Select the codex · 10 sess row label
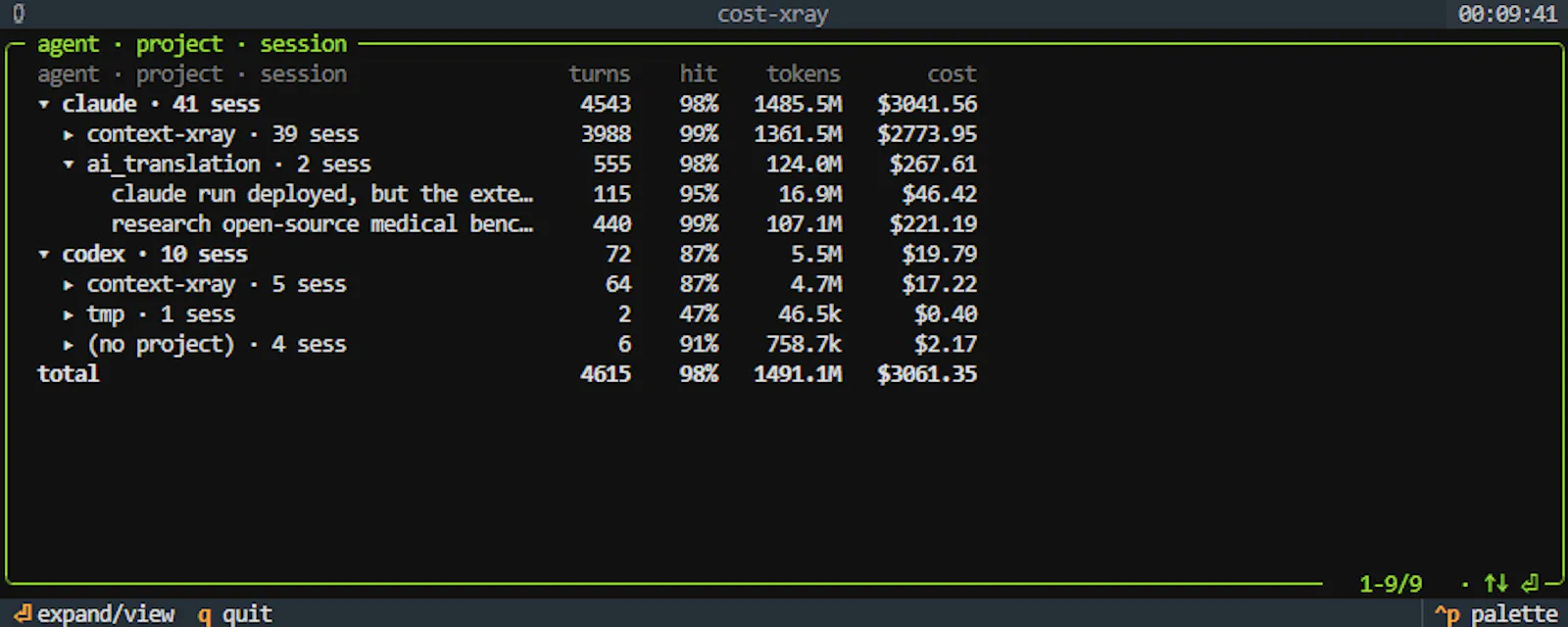 pos(155,255)
